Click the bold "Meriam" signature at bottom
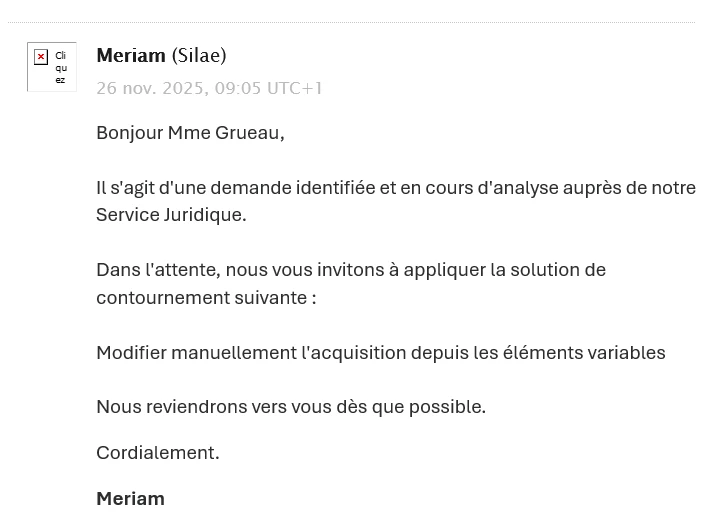 (x=130, y=498)
